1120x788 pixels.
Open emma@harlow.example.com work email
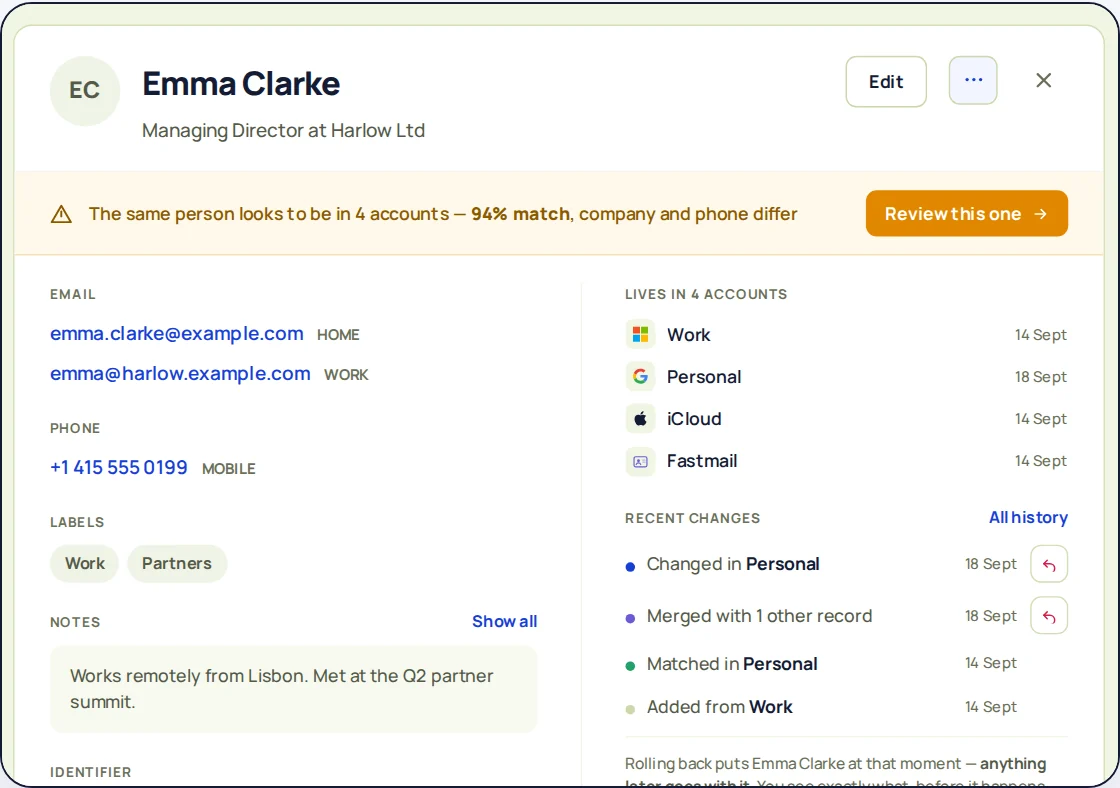pyautogui.click(x=180, y=374)
